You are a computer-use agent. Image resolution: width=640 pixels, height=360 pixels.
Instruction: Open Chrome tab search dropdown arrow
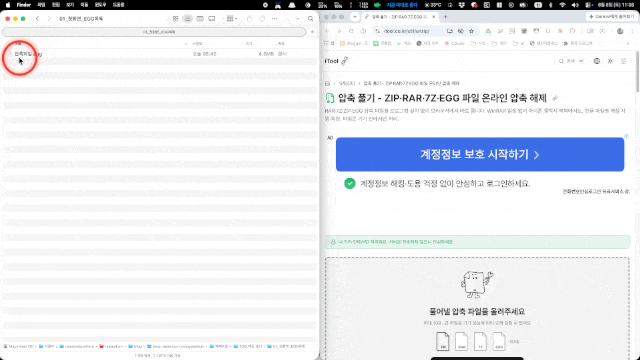355,17
